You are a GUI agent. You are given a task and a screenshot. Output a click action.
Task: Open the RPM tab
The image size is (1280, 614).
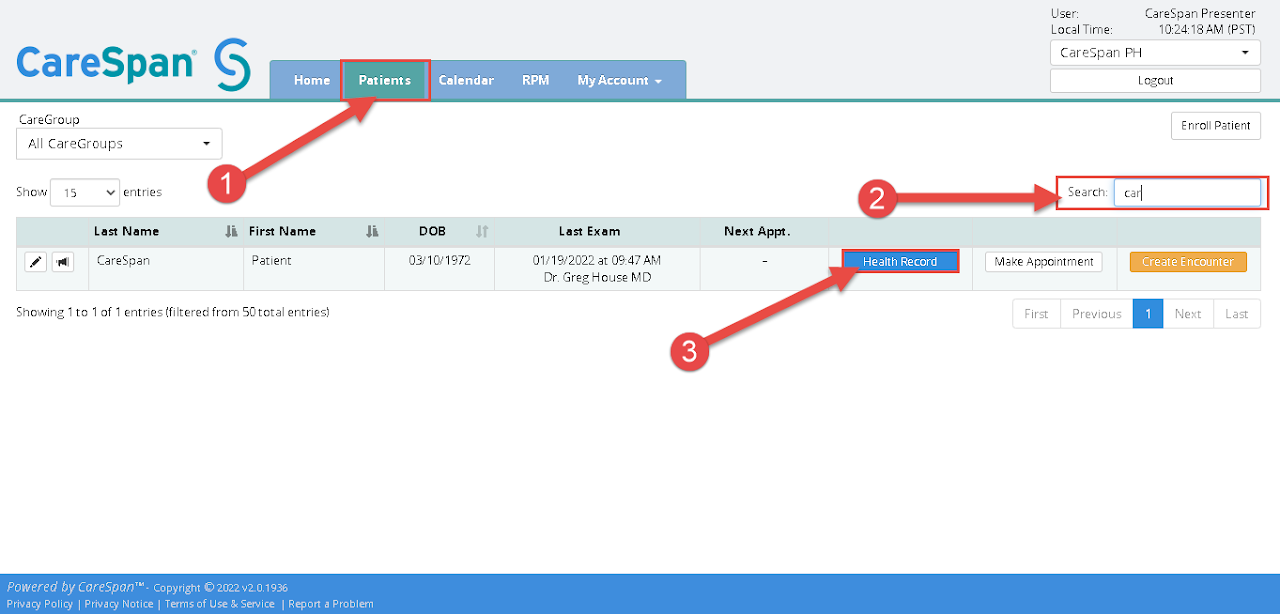tap(535, 80)
